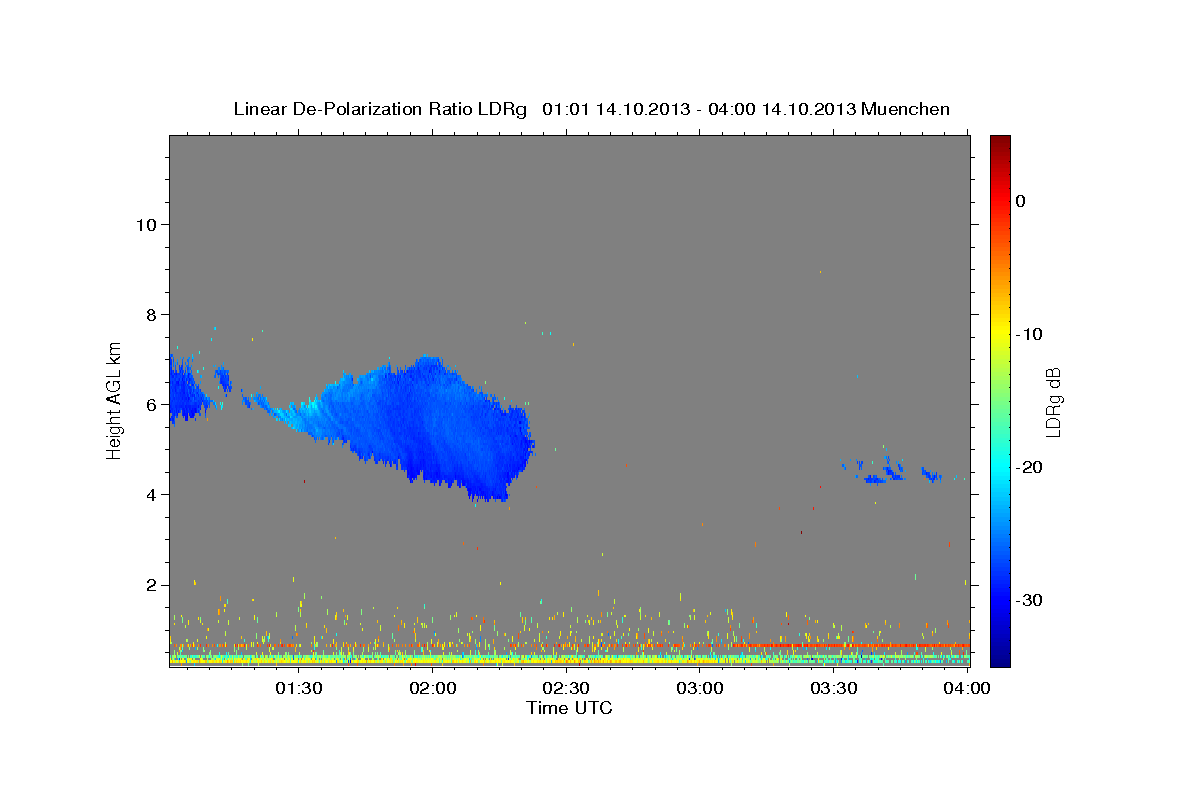Click the colorbar value -10
Screen dimensions: 1200x800
[1030, 334]
